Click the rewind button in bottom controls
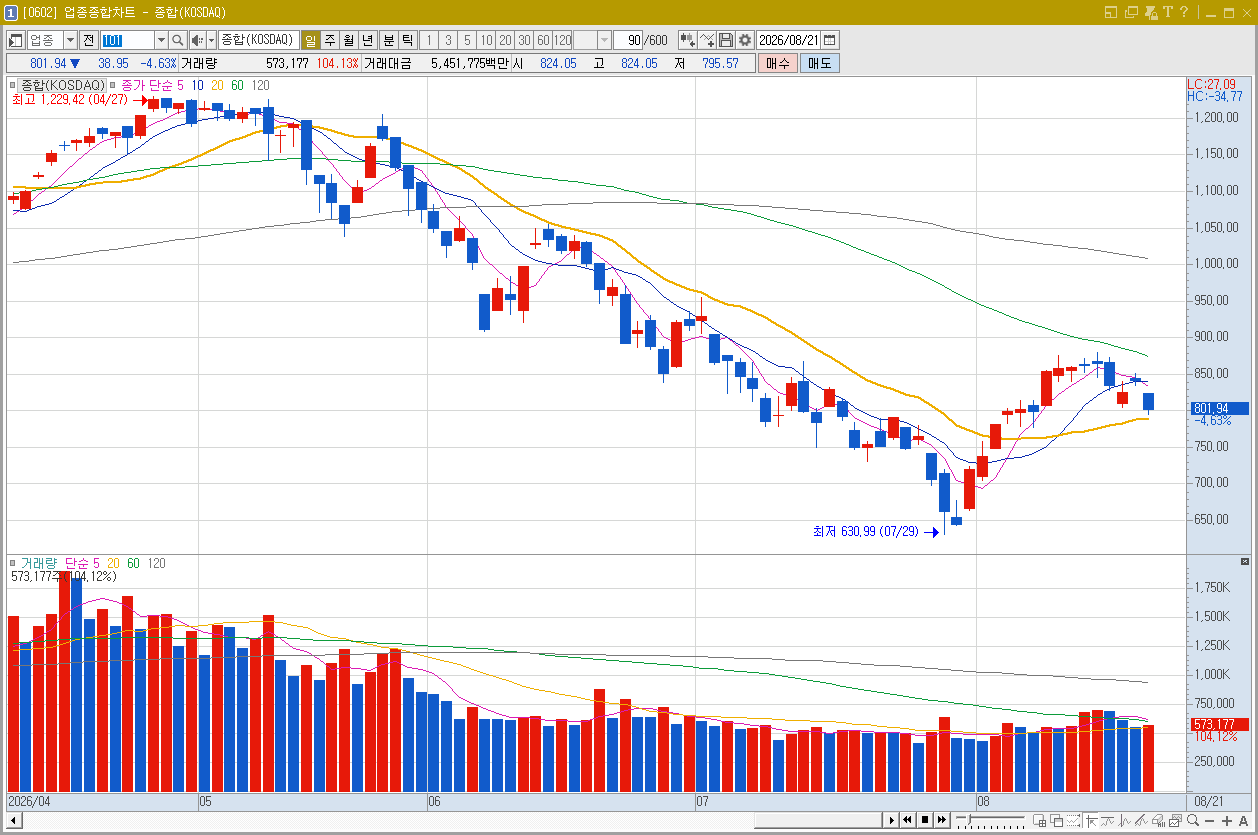The image size is (1258, 835). [x=907, y=820]
